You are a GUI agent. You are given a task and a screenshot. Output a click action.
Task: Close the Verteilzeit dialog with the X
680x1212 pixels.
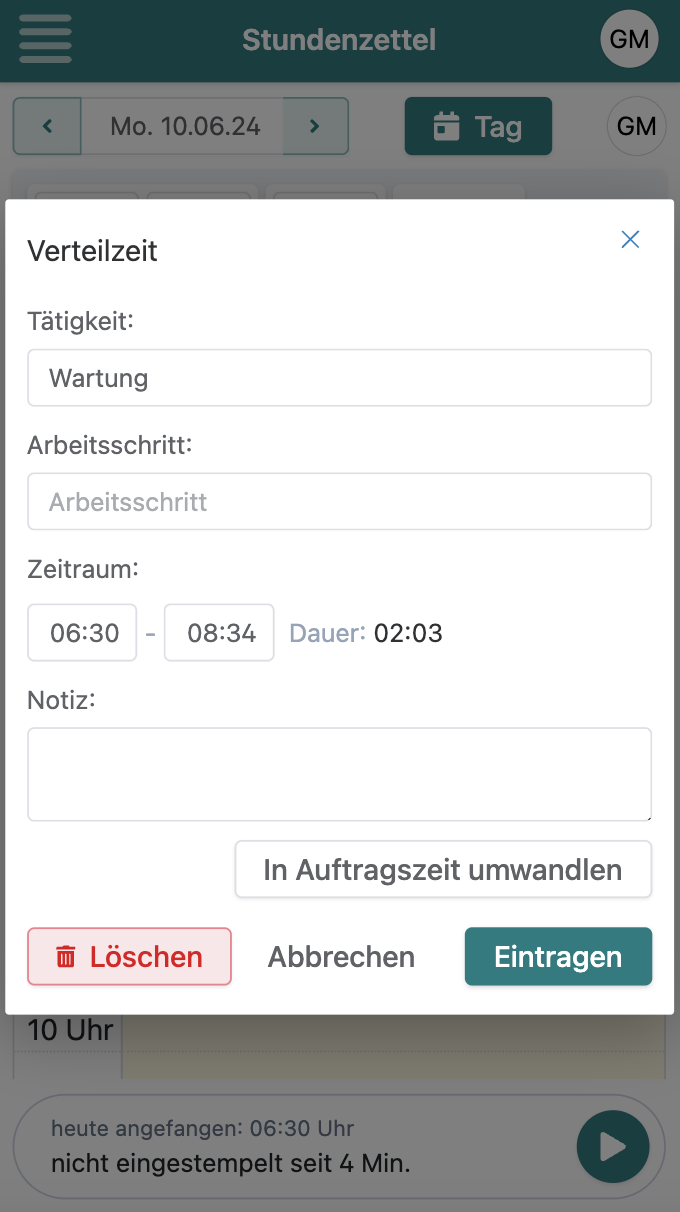(630, 239)
